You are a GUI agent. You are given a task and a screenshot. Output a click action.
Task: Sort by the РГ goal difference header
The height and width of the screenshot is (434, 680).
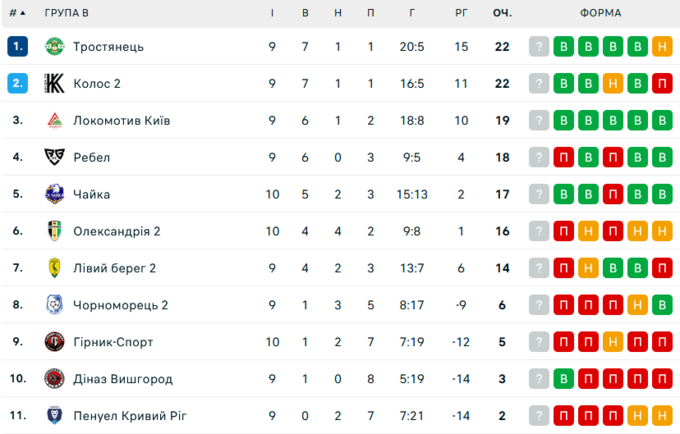[x=460, y=13]
